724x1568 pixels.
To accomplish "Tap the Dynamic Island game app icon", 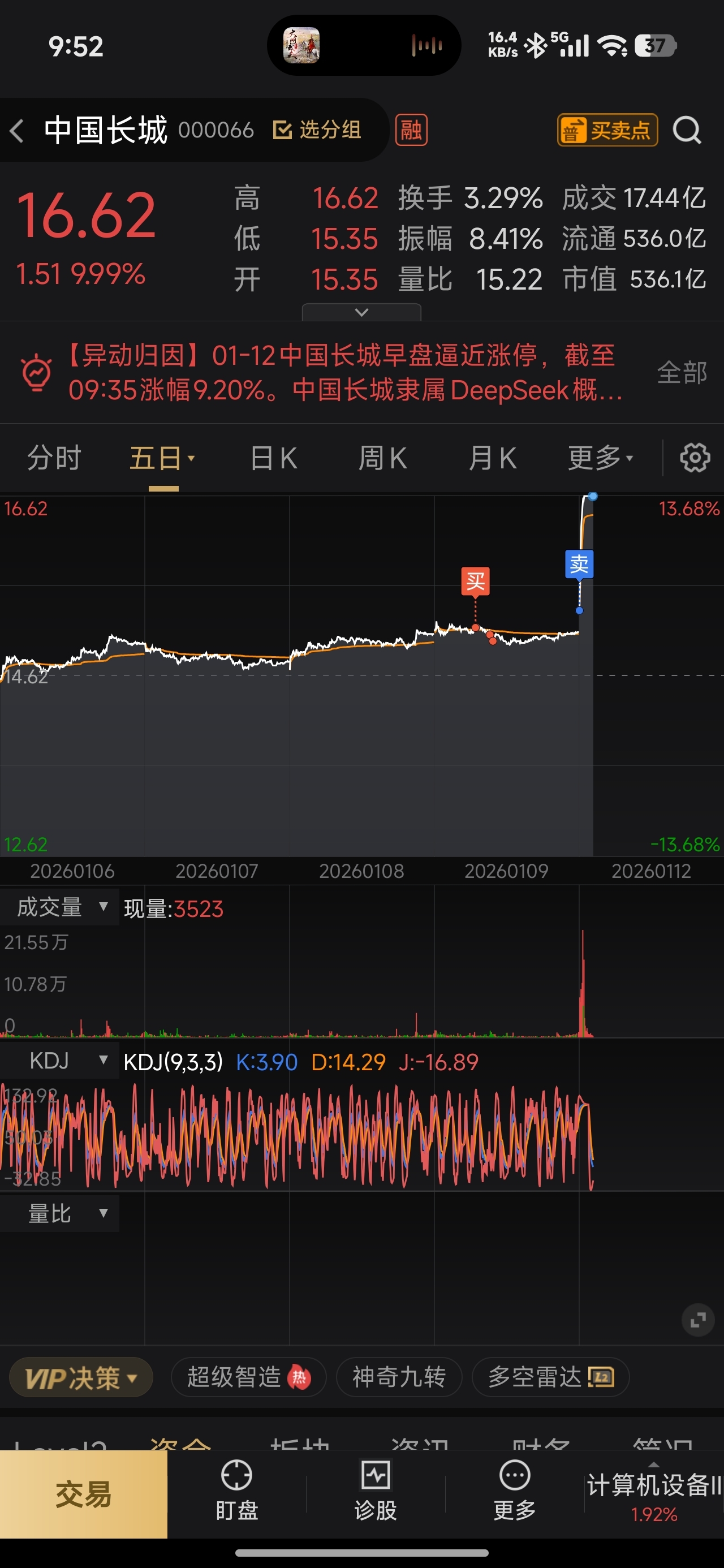I will click(x=301, y=45).
